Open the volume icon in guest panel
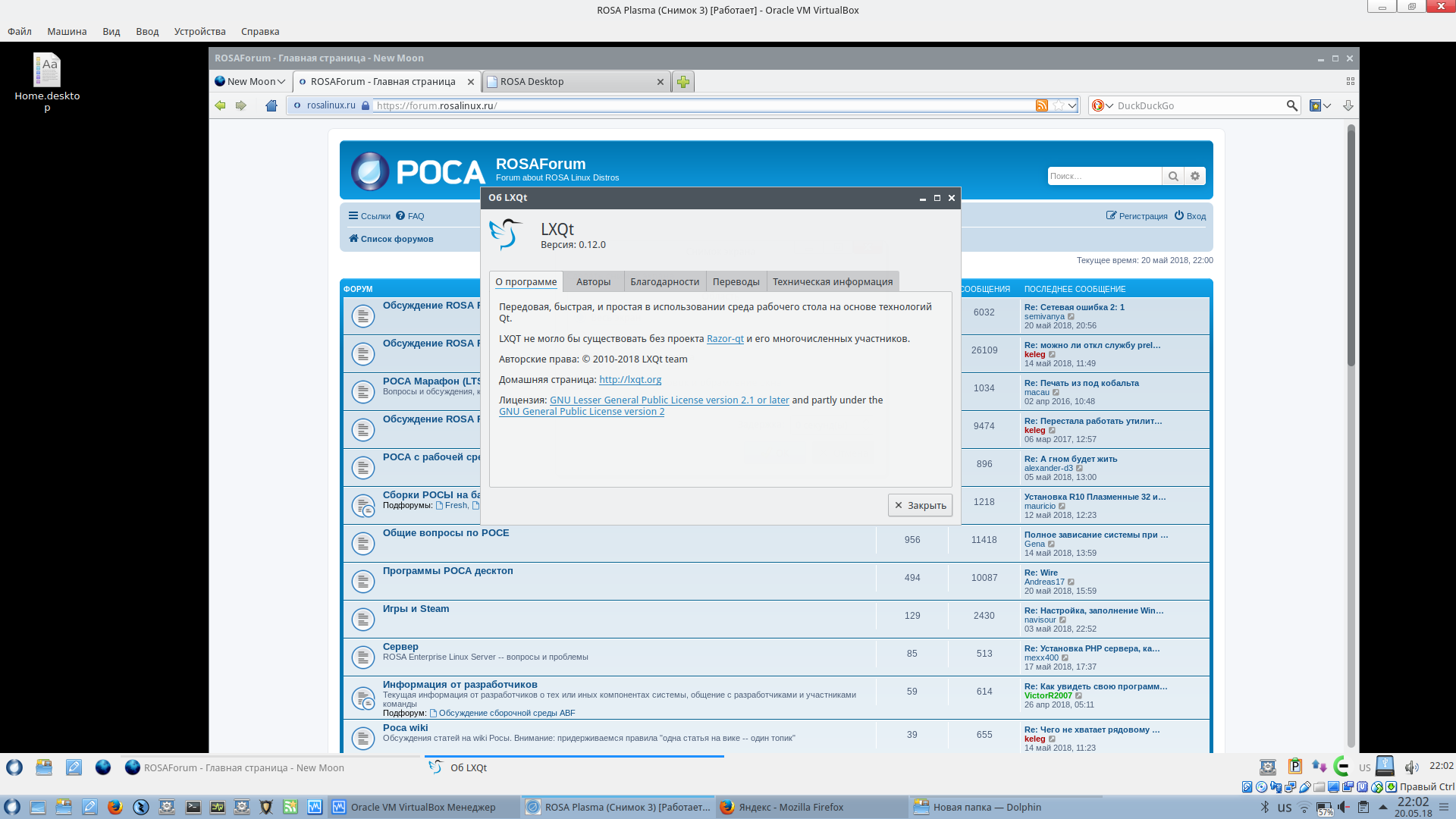 (x=1411, y=767)
